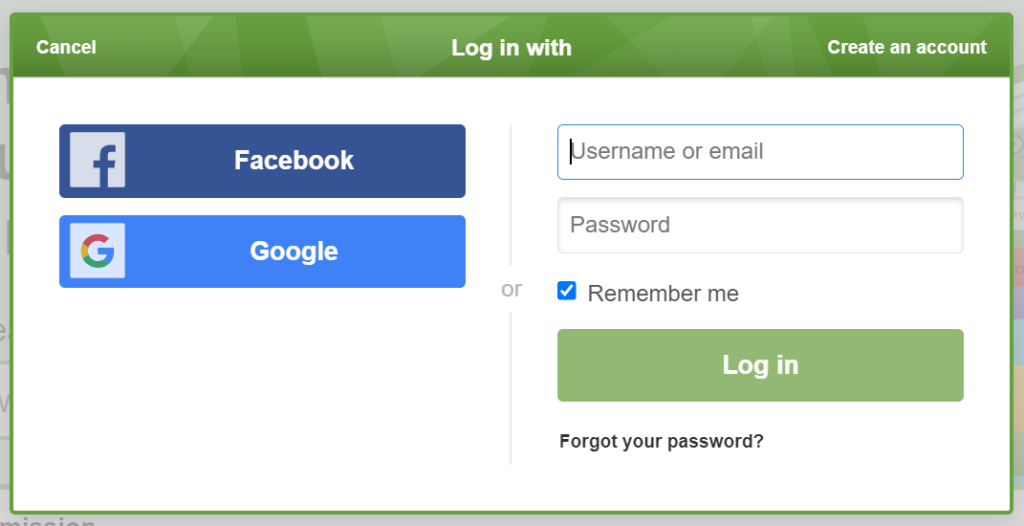The image size is (1024, 526).
Task: Focus the Username or email field
Action: pos(760,152)
